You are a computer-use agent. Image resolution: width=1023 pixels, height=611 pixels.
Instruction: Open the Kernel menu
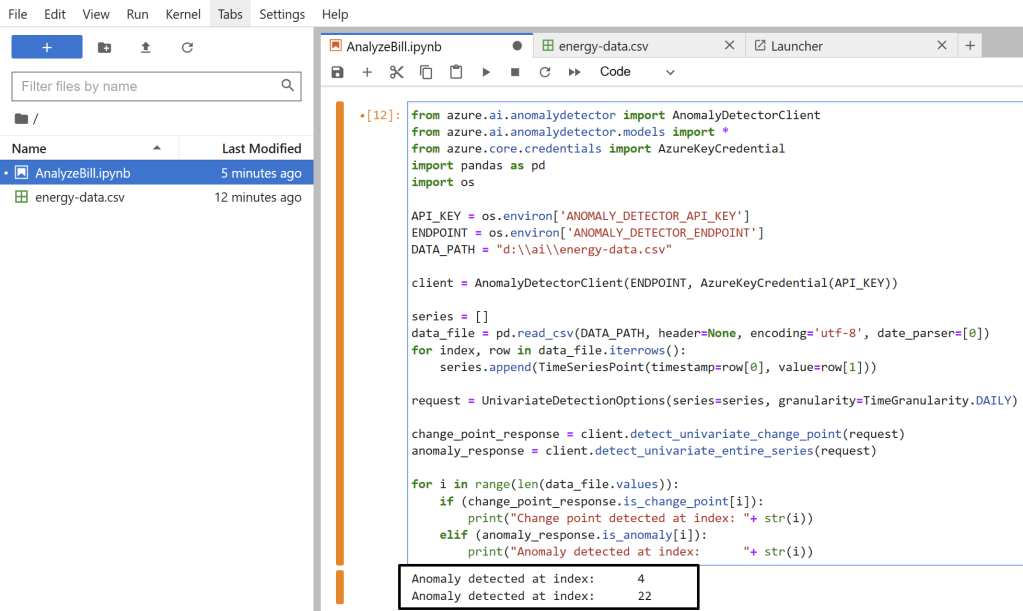pos(183,14)
